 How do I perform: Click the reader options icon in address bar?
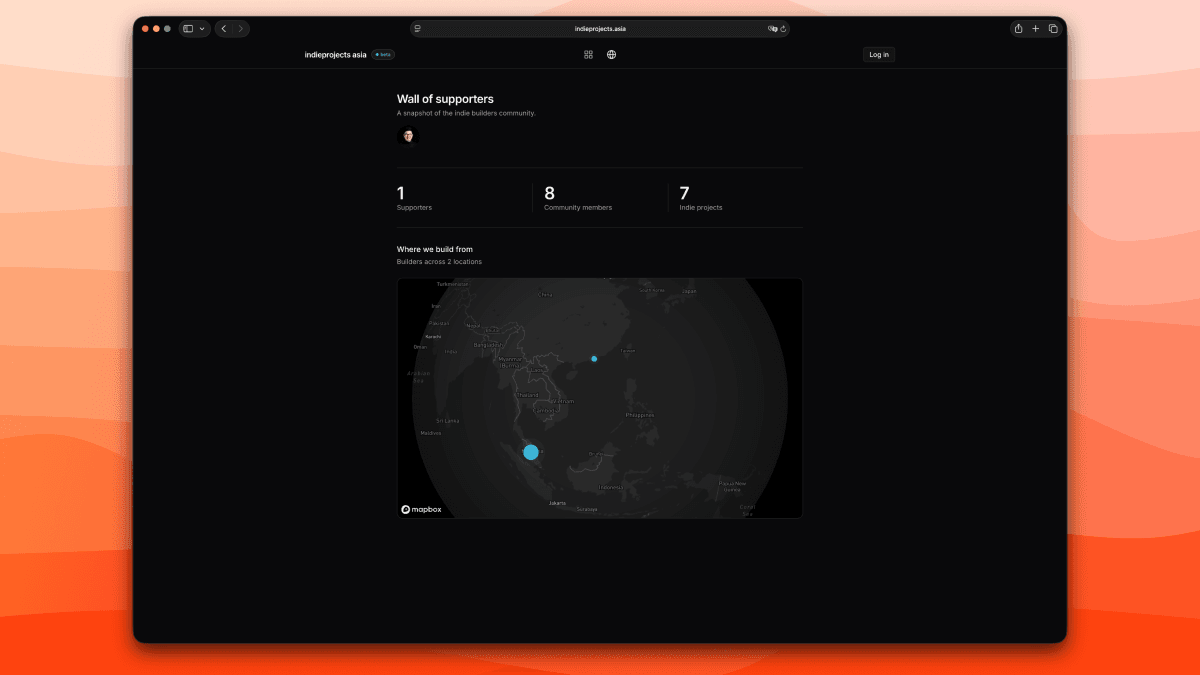(418, 28)
